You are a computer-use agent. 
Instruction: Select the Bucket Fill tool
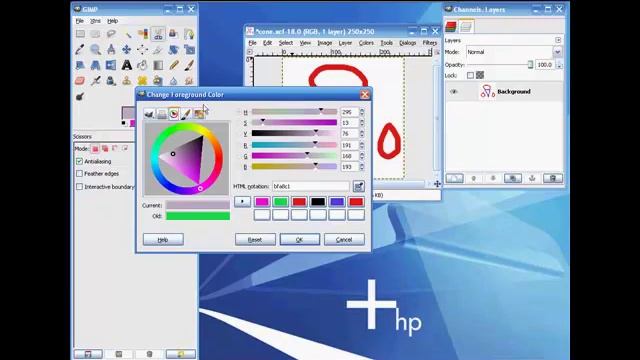pos(142,65)
